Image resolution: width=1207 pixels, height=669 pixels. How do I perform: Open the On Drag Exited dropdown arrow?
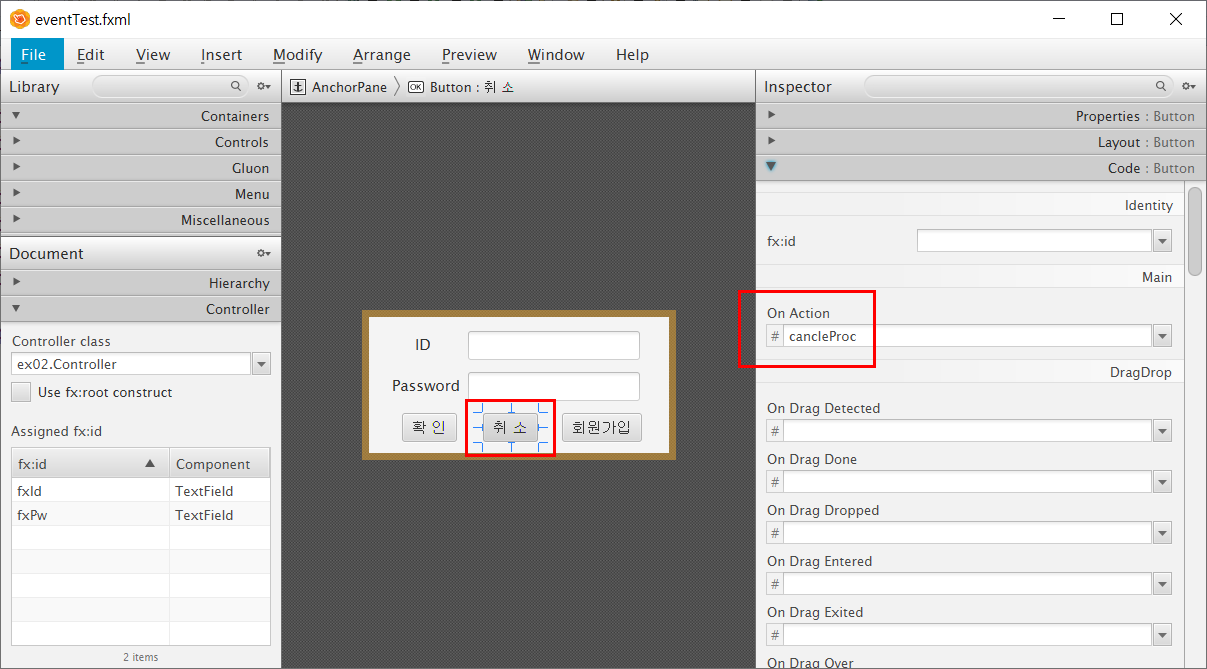[x=1162, y=635]
